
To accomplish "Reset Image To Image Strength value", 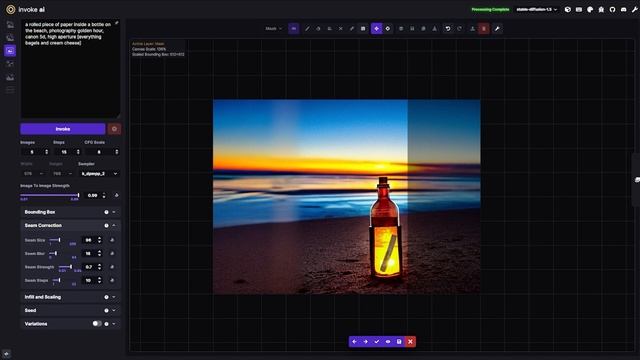I will (116, 196).
